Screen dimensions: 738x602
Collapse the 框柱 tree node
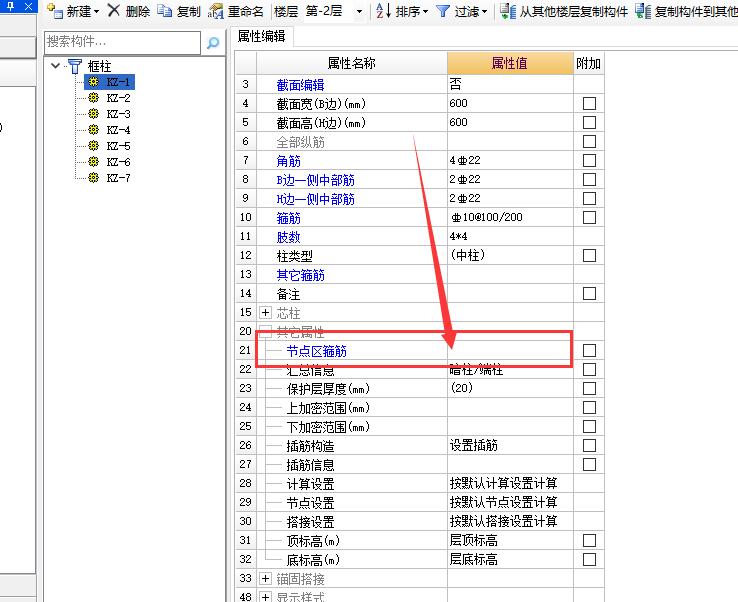56,65
